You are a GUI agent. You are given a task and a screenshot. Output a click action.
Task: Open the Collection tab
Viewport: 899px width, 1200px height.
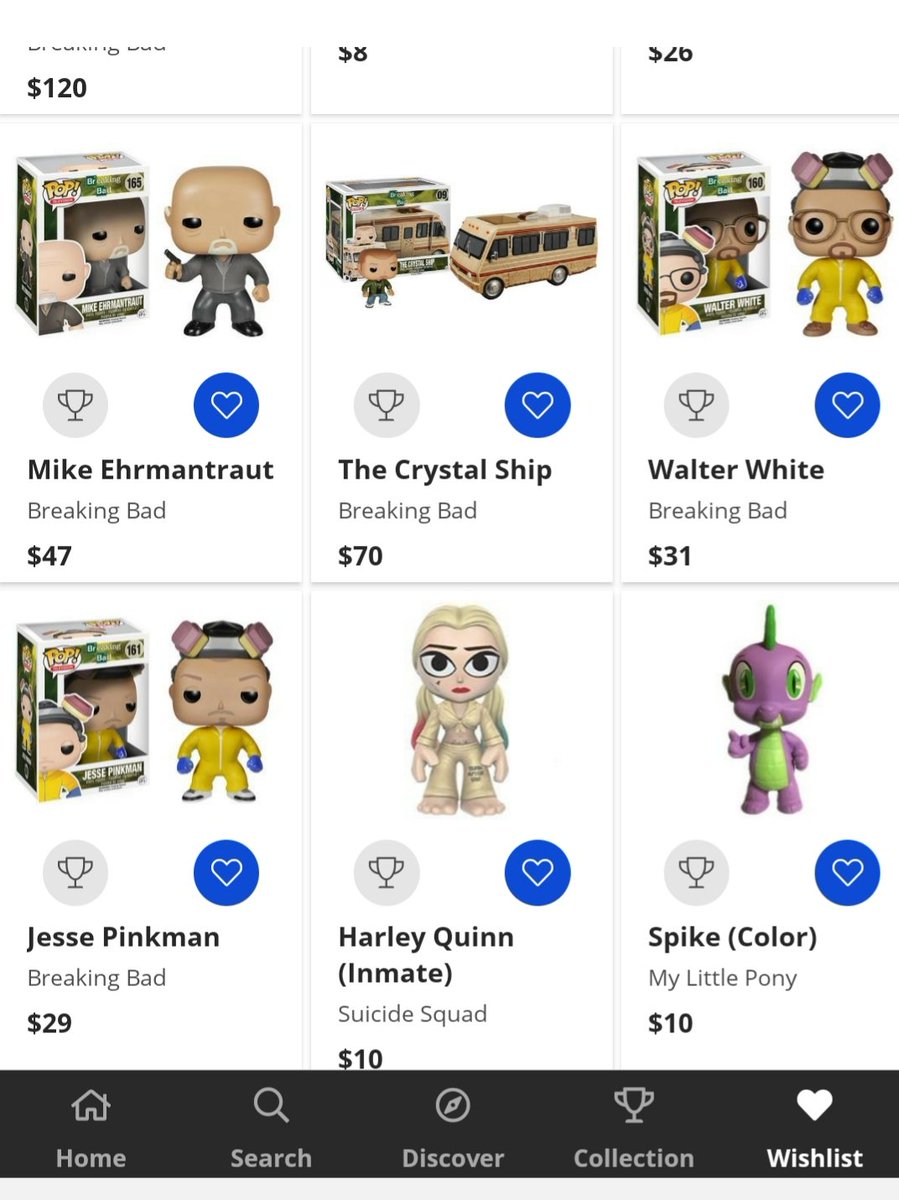(633, 1128)
